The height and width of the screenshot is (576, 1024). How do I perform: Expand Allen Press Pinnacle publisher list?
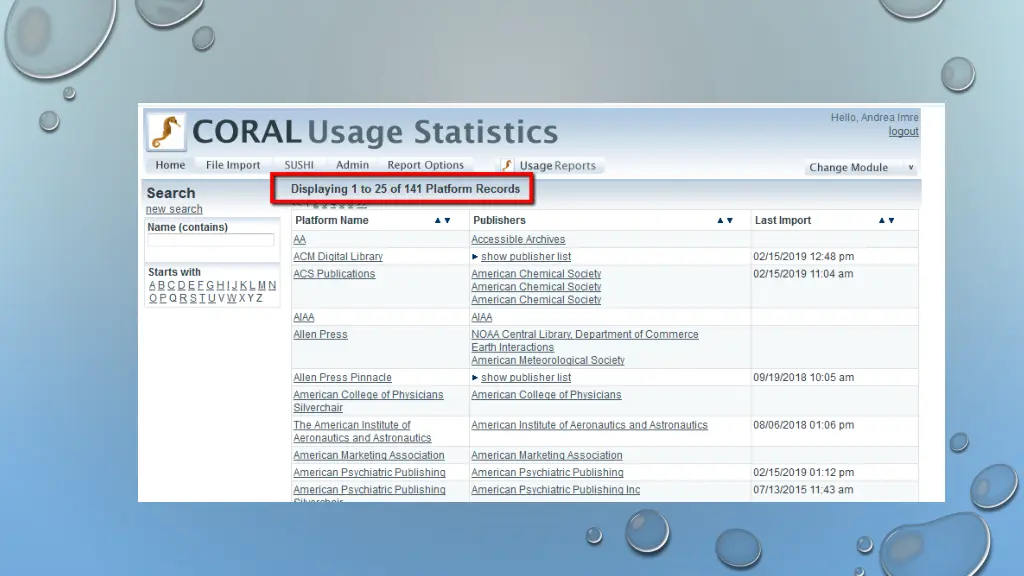click(x=521, y=377)
